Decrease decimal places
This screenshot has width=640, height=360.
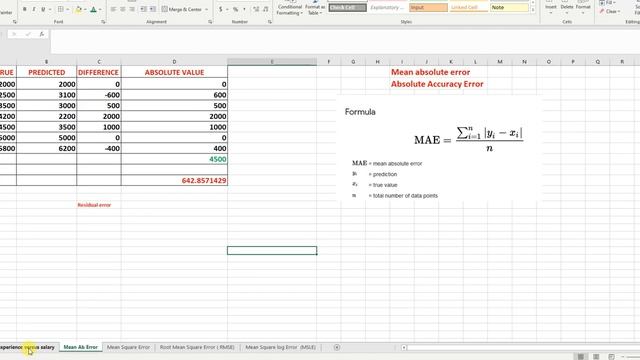[265, 9]
